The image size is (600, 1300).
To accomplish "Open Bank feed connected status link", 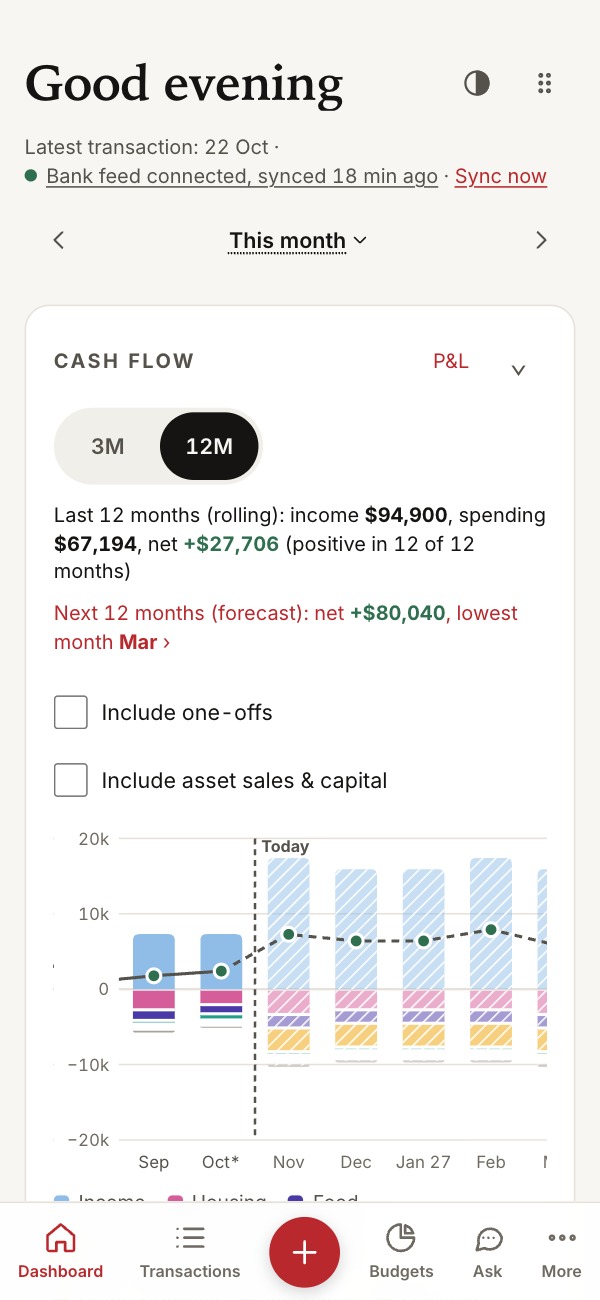I will pos(242,177).
